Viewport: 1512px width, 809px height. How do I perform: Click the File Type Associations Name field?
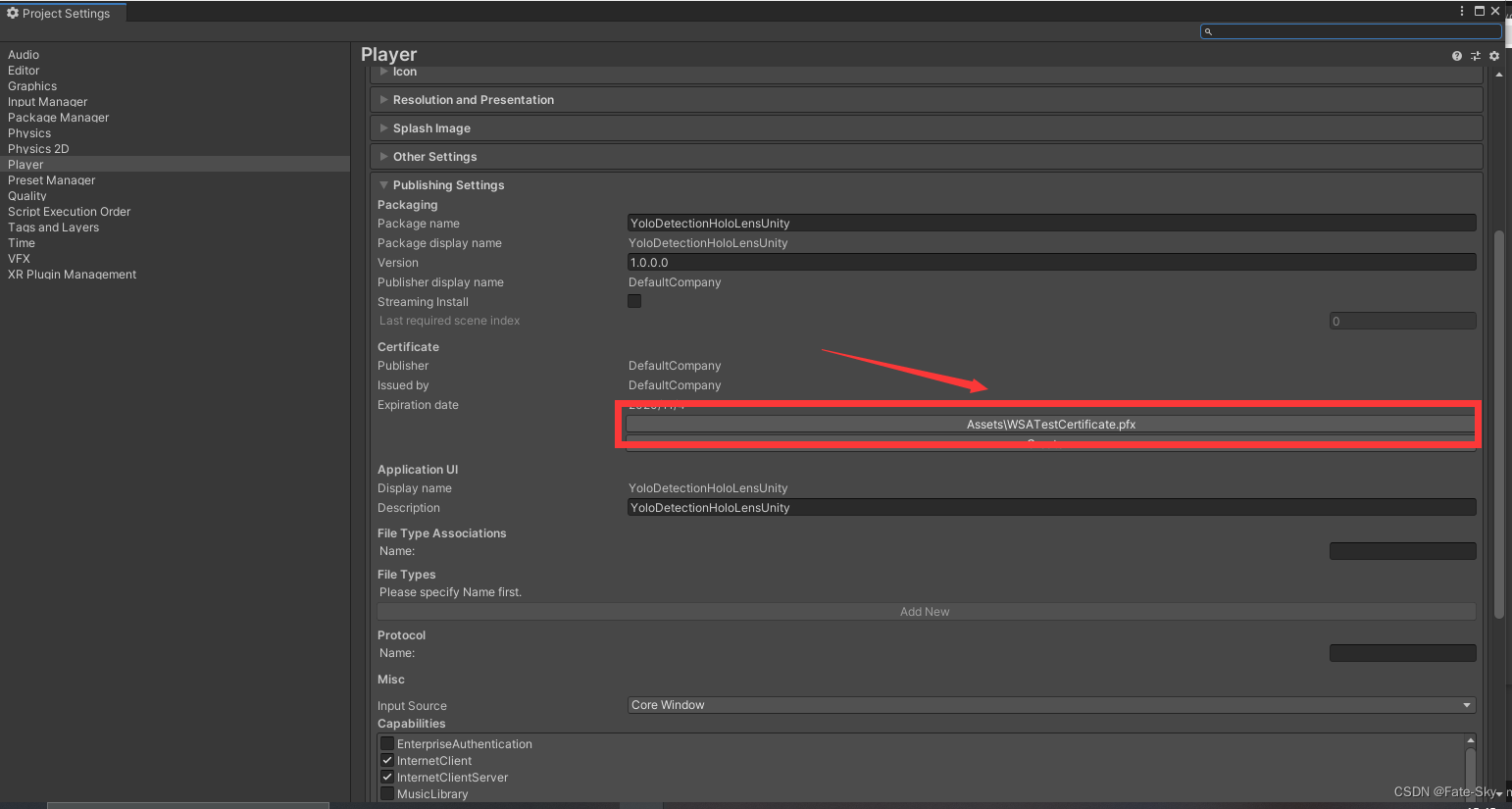tap(1402, 551)
